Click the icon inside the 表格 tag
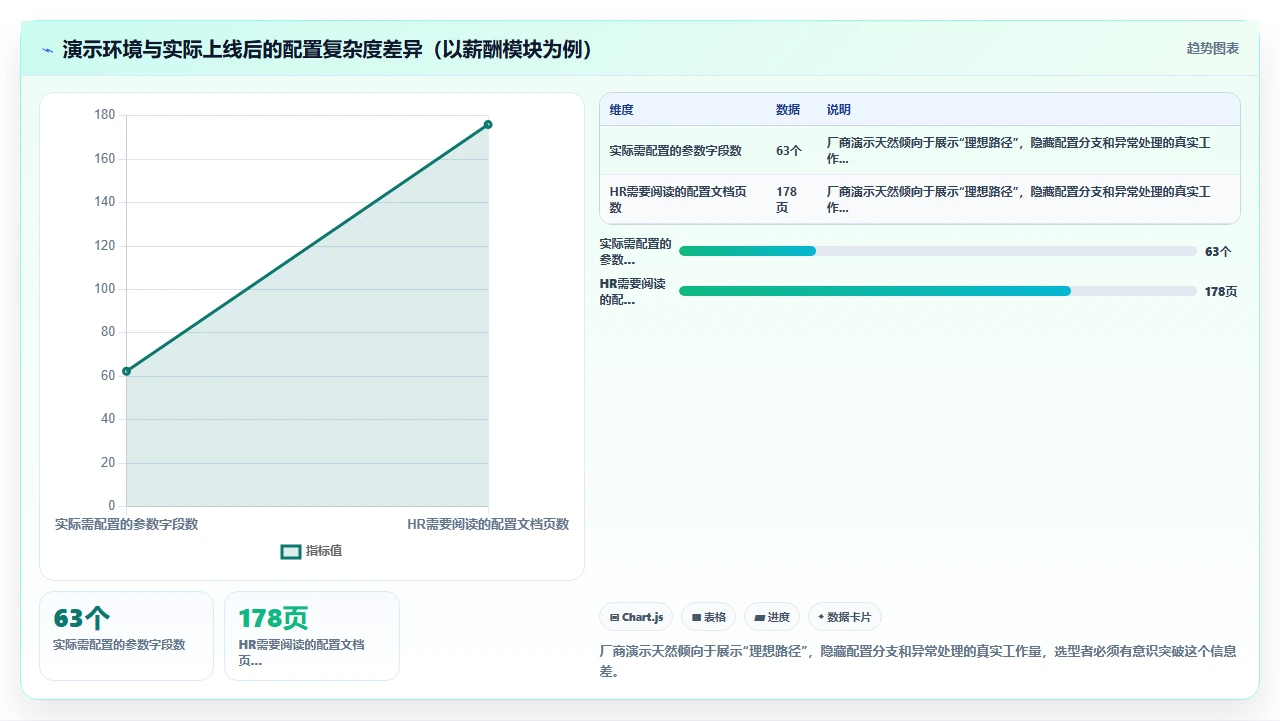 [696, 618]
